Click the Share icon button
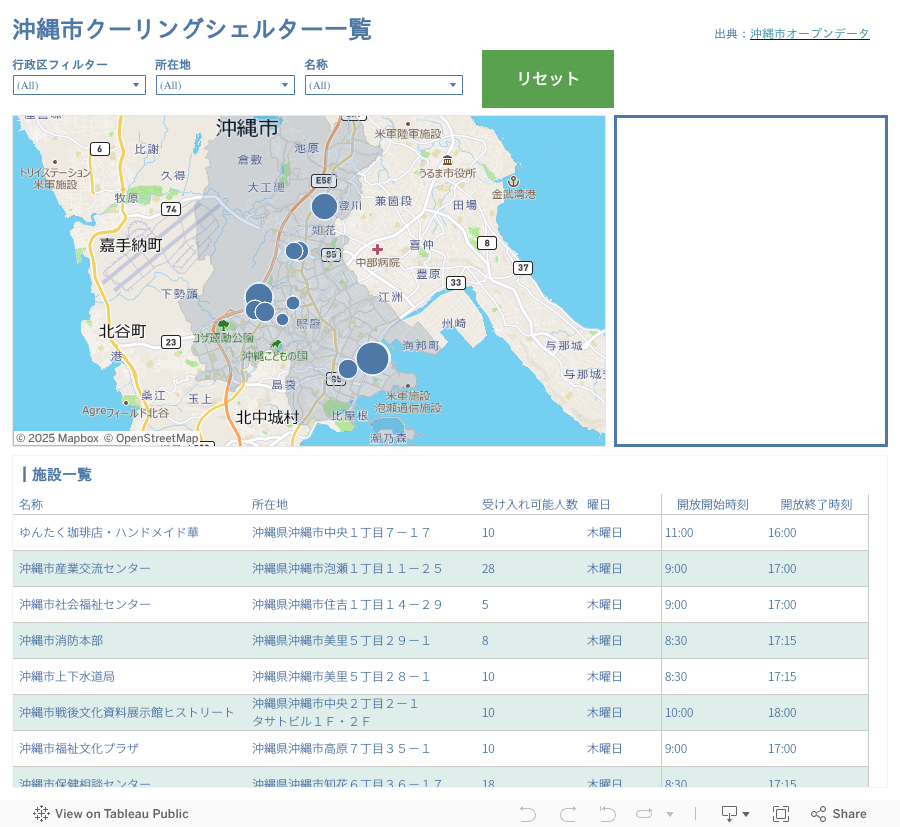This screenshot has width=900, height=827. (839, 813)
